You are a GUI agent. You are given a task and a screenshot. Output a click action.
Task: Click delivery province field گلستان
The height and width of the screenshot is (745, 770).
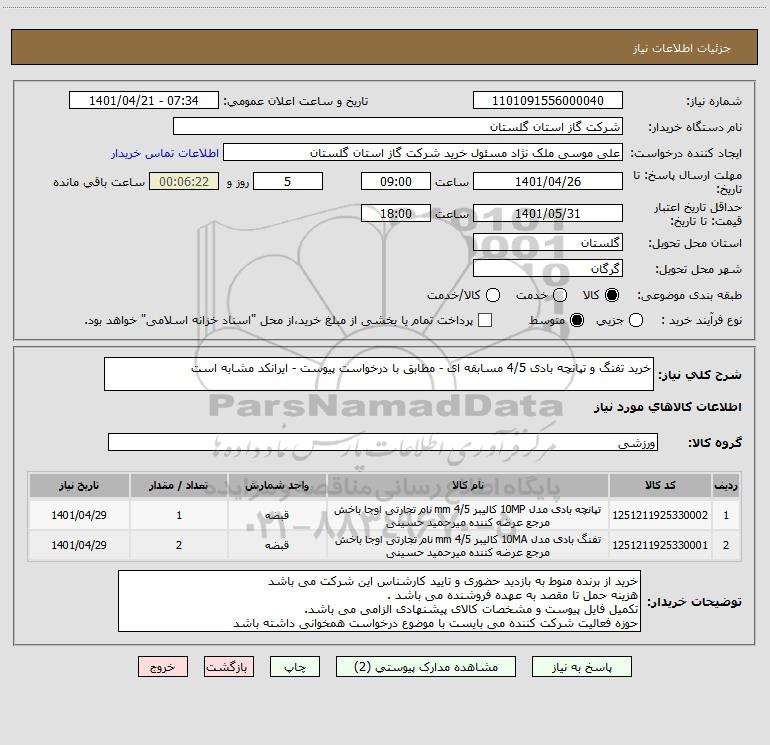click(x=548, y=243)
